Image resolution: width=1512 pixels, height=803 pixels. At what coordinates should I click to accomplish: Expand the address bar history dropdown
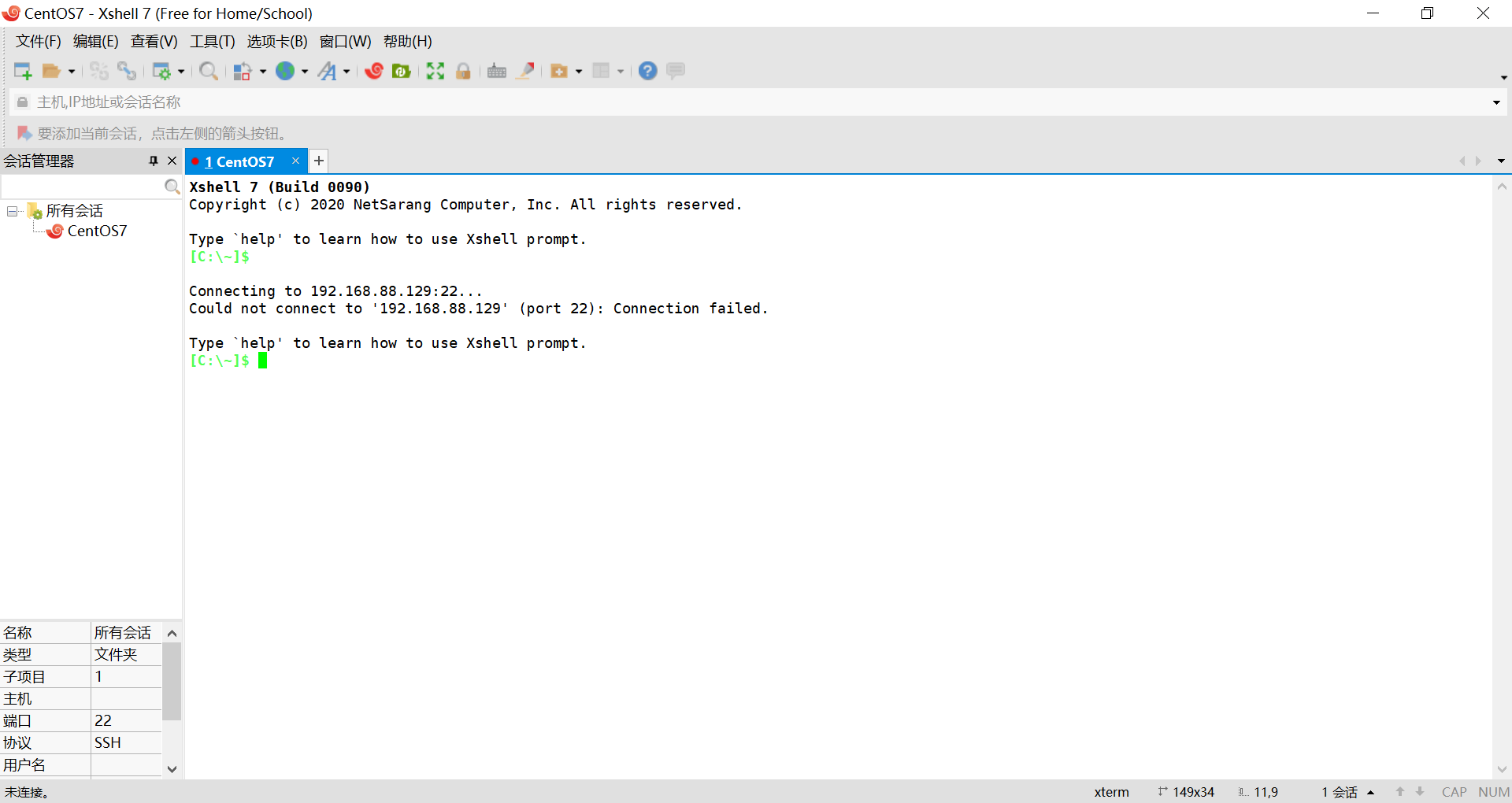pos(1496,102)
